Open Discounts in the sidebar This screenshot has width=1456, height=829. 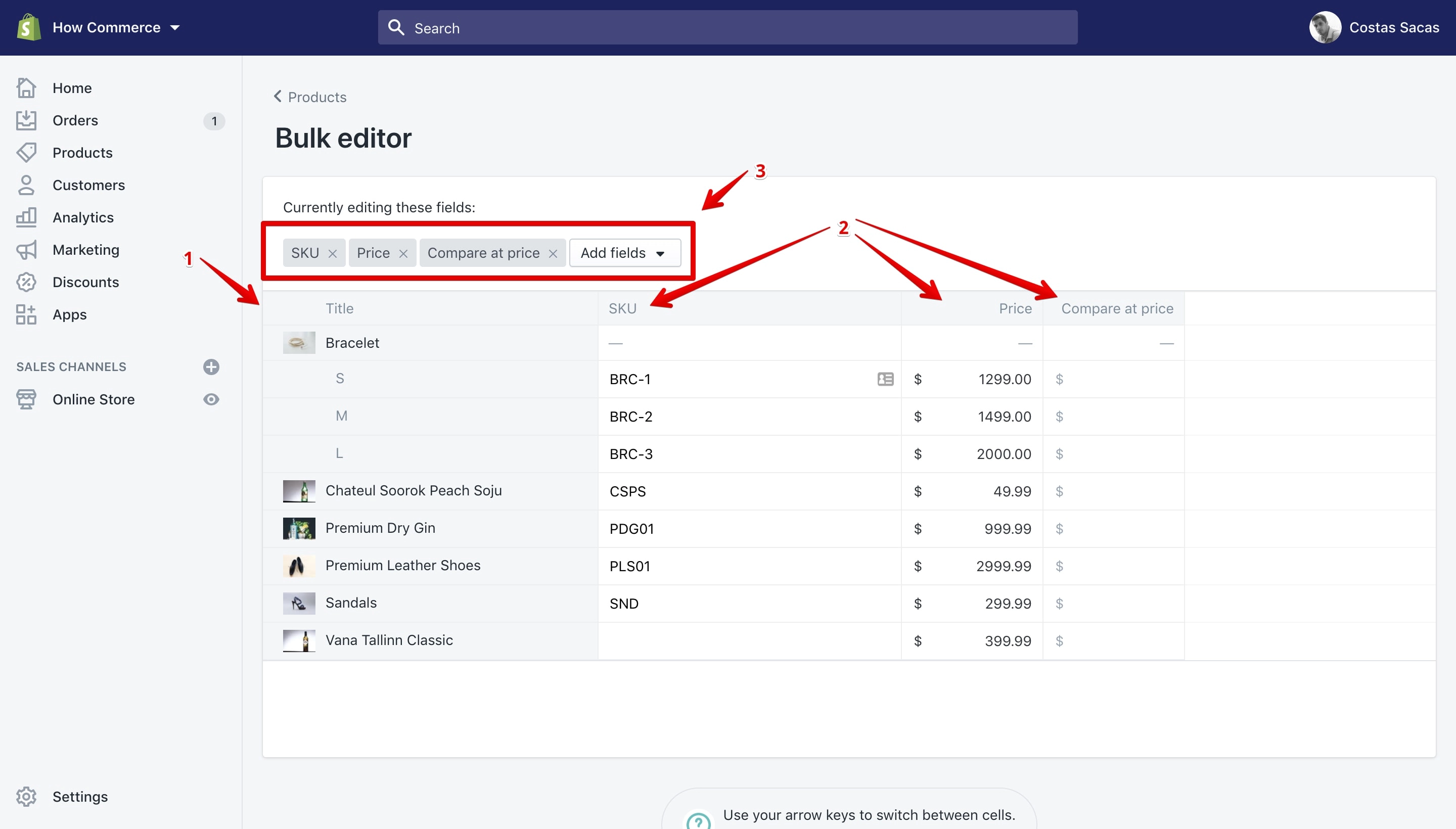[86, 283]
